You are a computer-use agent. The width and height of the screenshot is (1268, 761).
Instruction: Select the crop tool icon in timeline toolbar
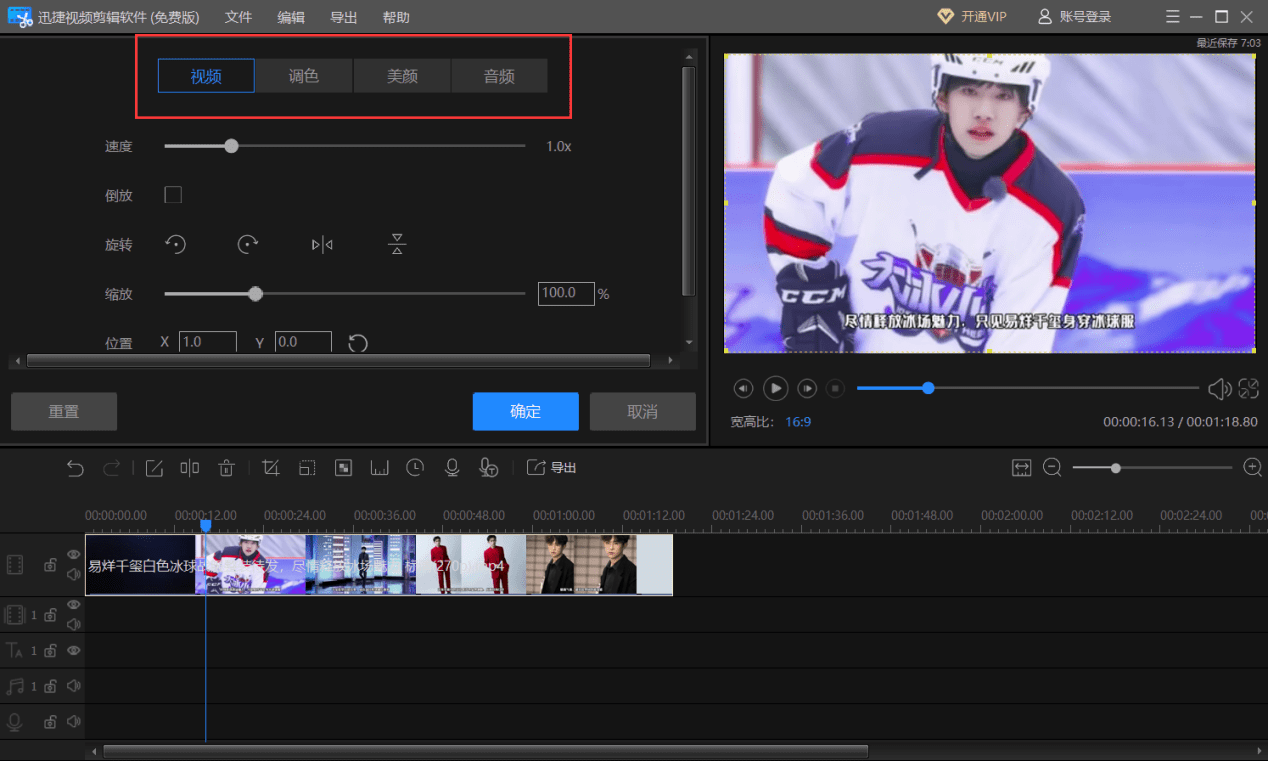270,468
